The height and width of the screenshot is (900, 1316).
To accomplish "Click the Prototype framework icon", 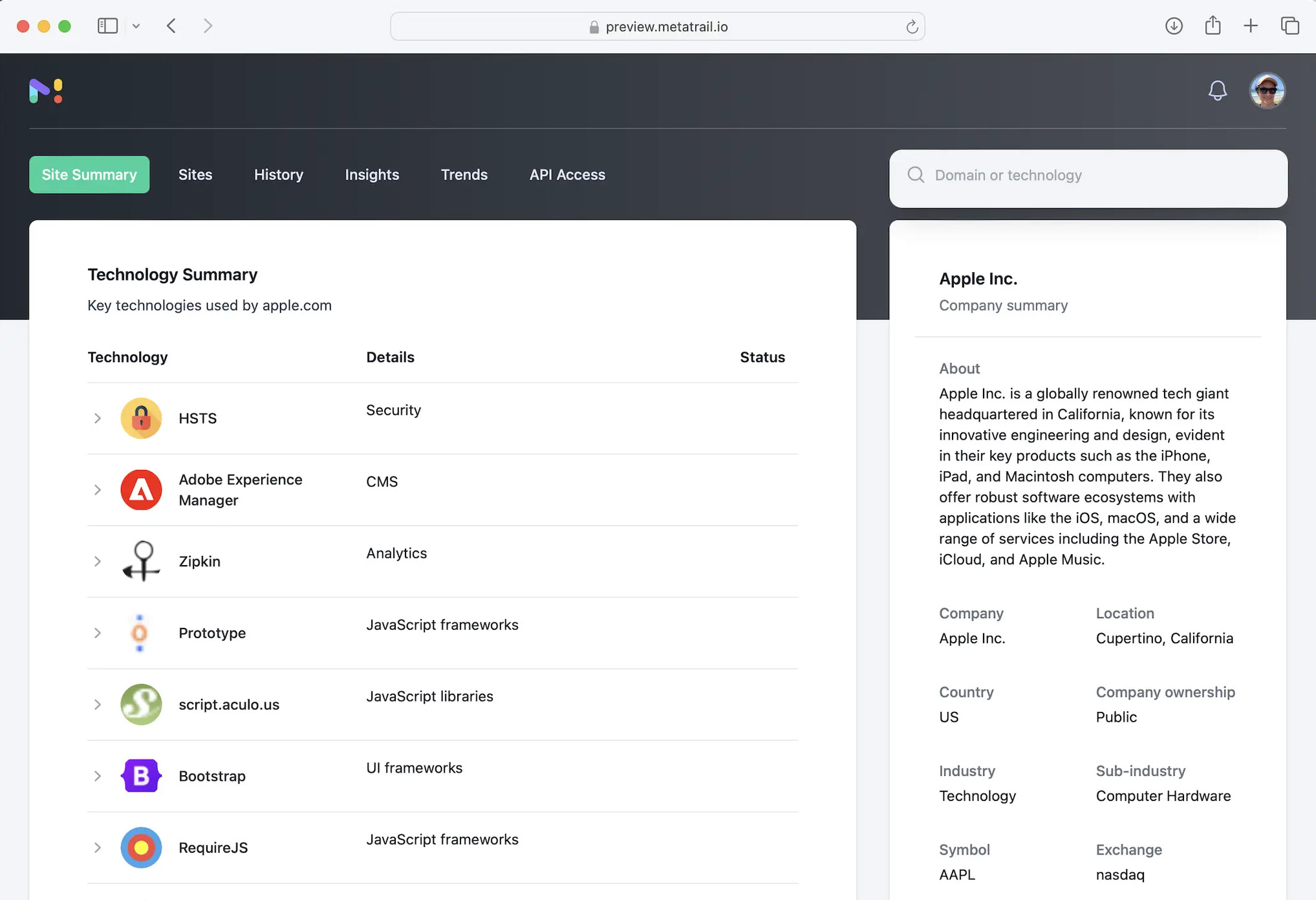I will coord(141,633).
